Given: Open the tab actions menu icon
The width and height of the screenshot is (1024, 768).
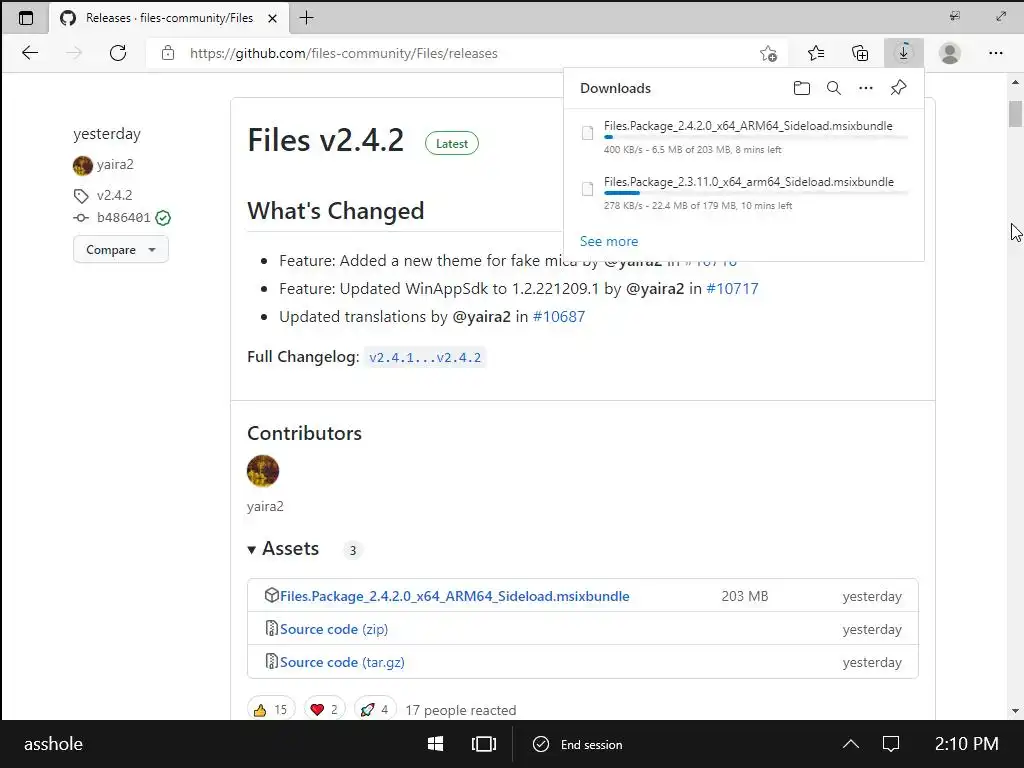Looking at the screenshot, I should pyautogui.click(x=25, y=18).
